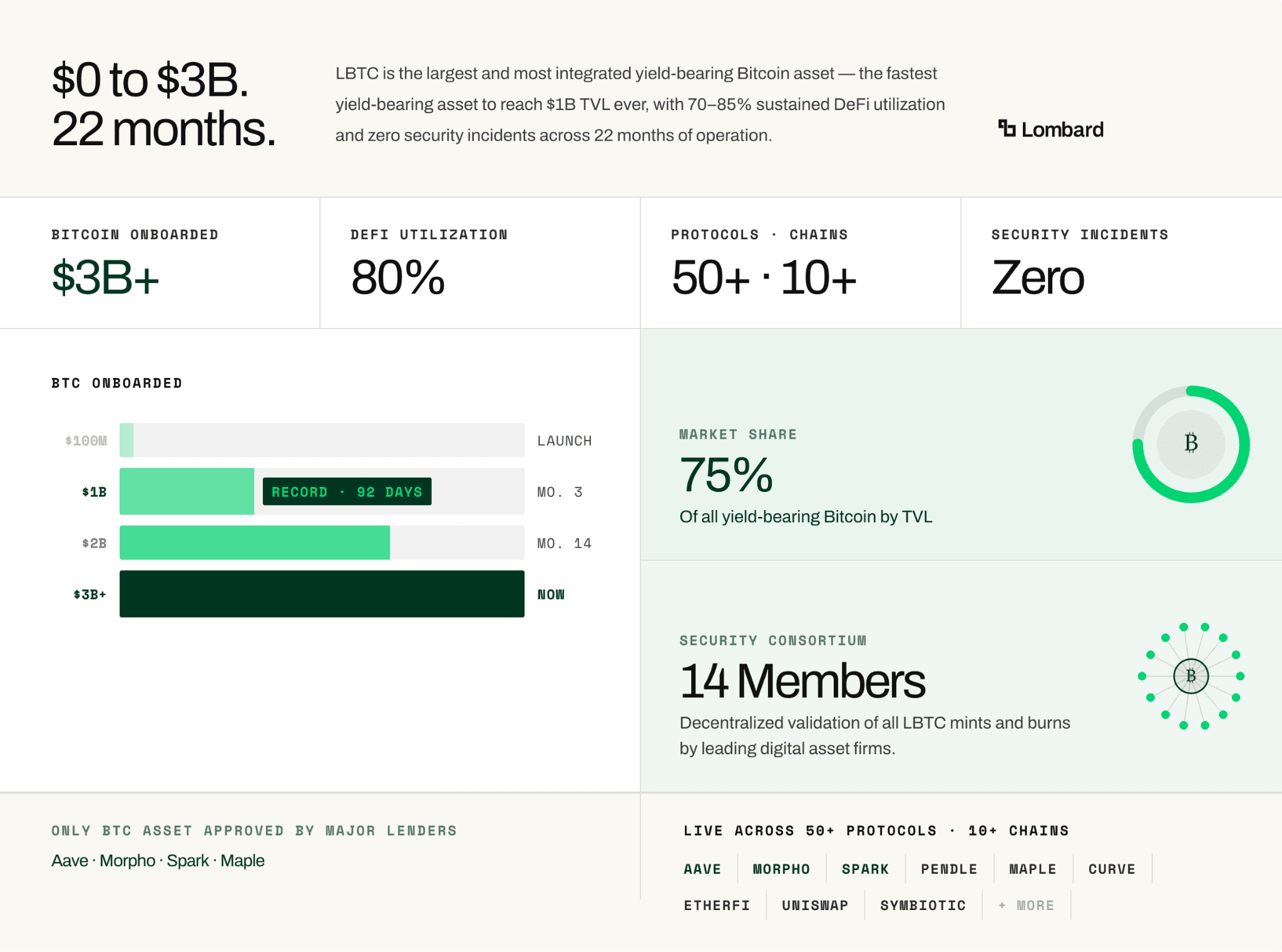Image resolution: width=1282 pixels, height=952 pixels.
Task: Click the $2B month 14 bar
Action: pos(322,543)
